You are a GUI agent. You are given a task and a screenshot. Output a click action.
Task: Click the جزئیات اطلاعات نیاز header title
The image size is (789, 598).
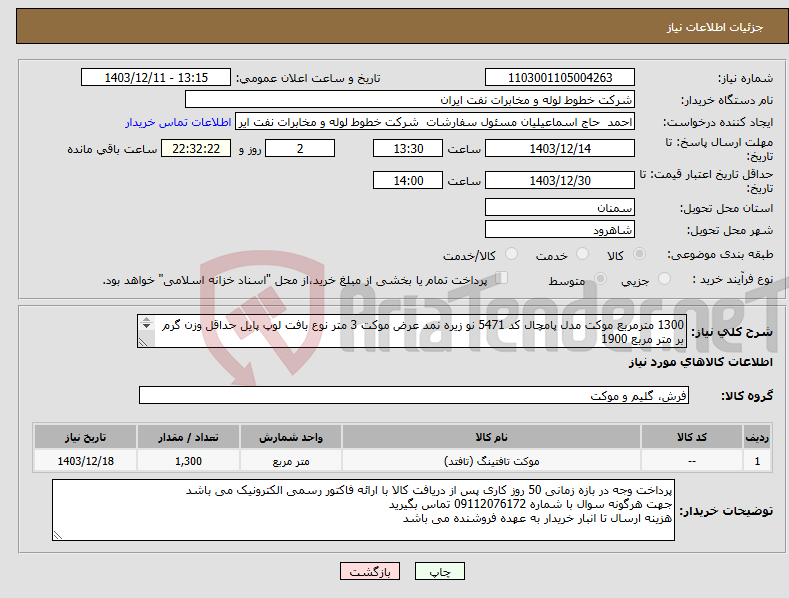(715, 27)
